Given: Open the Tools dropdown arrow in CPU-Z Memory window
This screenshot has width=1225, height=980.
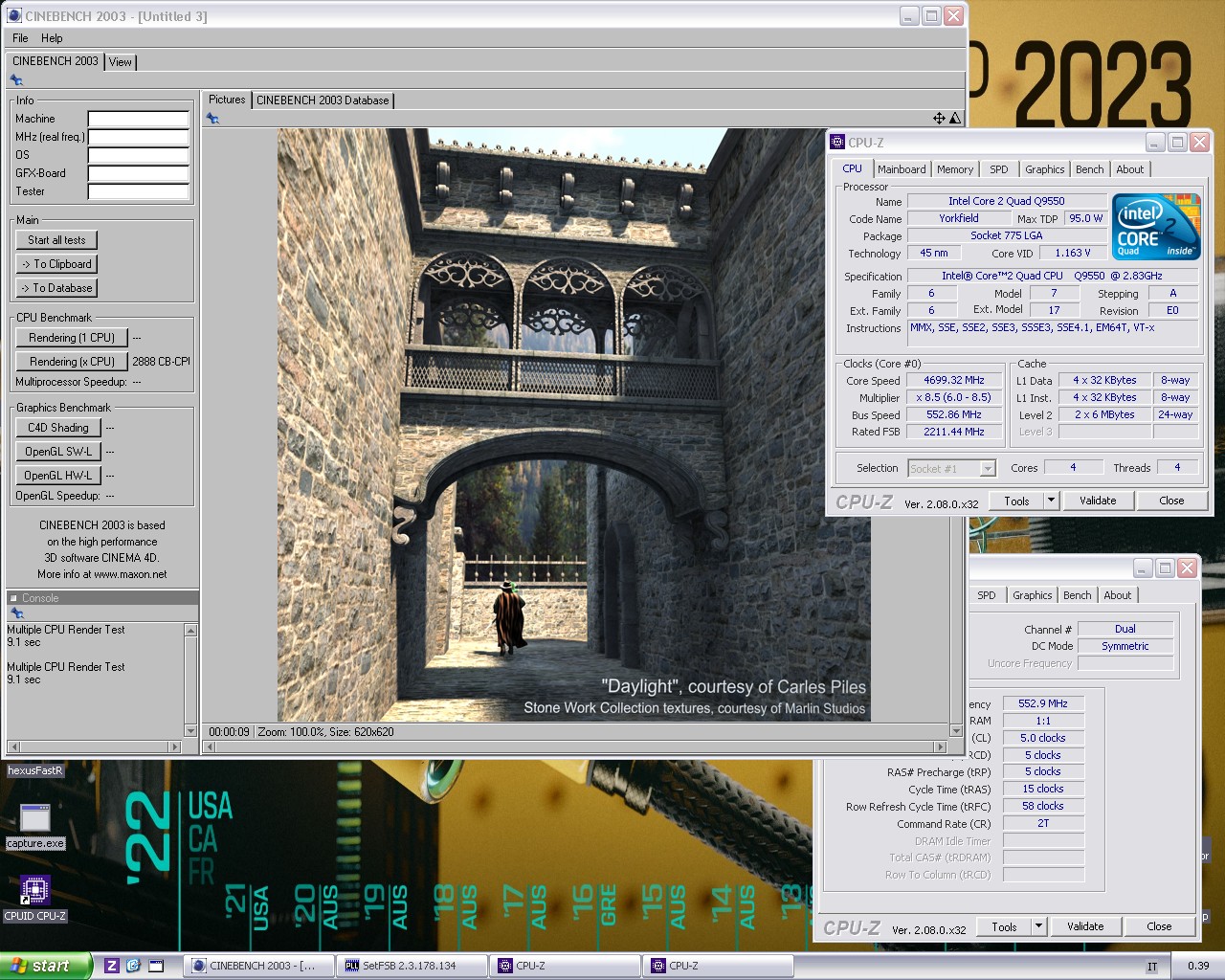Looking at the screenshot, I should [x=1038, y=926].
